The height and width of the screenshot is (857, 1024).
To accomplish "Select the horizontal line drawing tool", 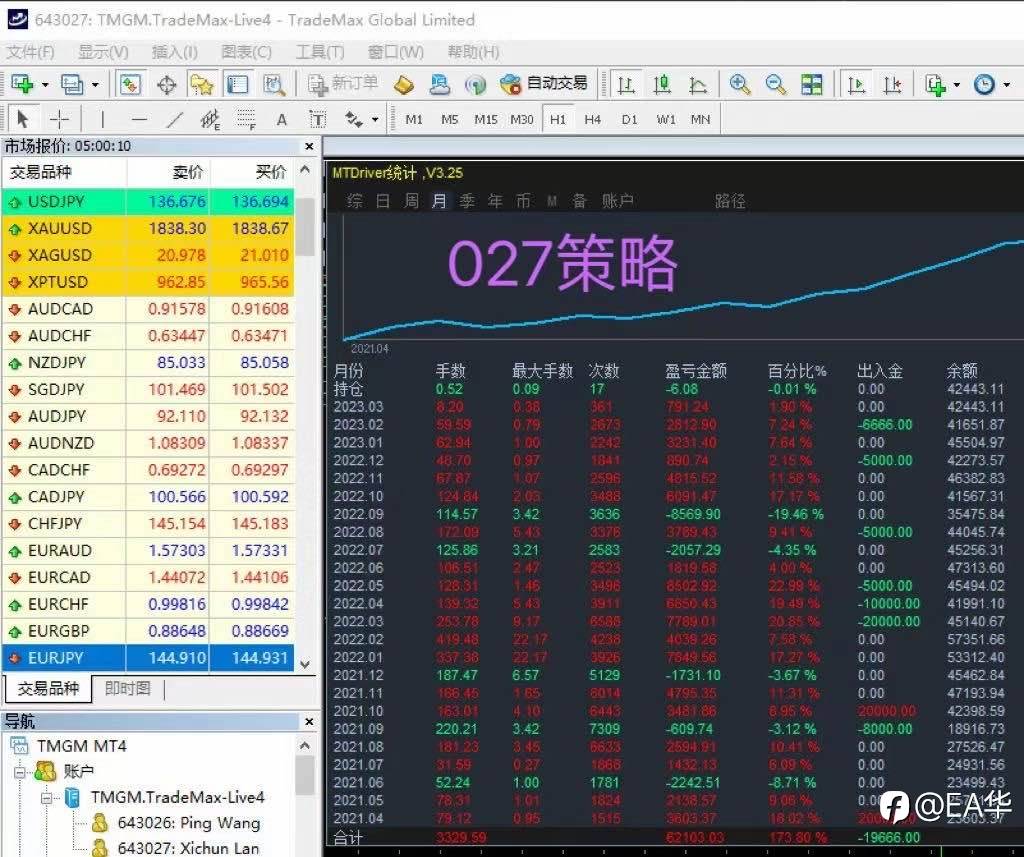I will [x=138, y=120].
